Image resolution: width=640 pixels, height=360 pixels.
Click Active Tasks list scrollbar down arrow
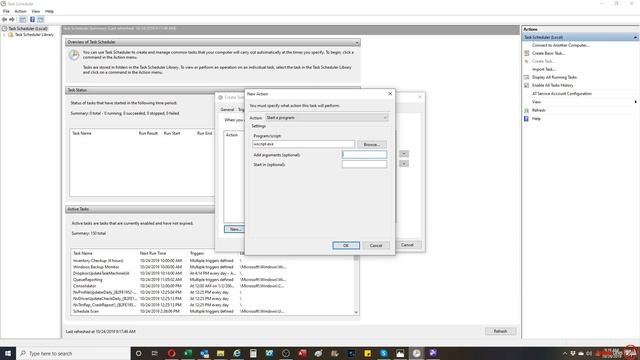tap(356, 312)
